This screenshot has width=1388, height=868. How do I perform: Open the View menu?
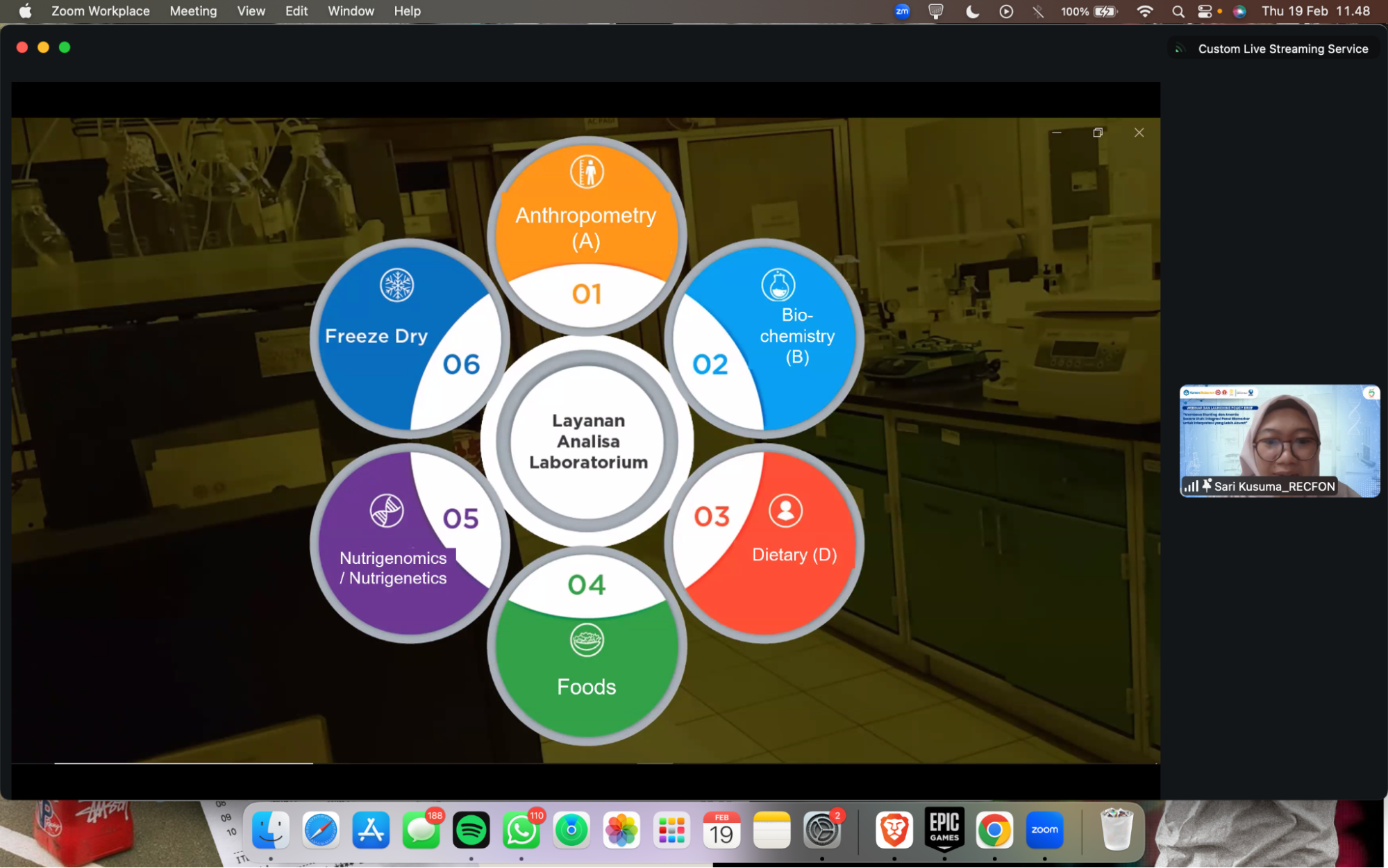(251, 11)
